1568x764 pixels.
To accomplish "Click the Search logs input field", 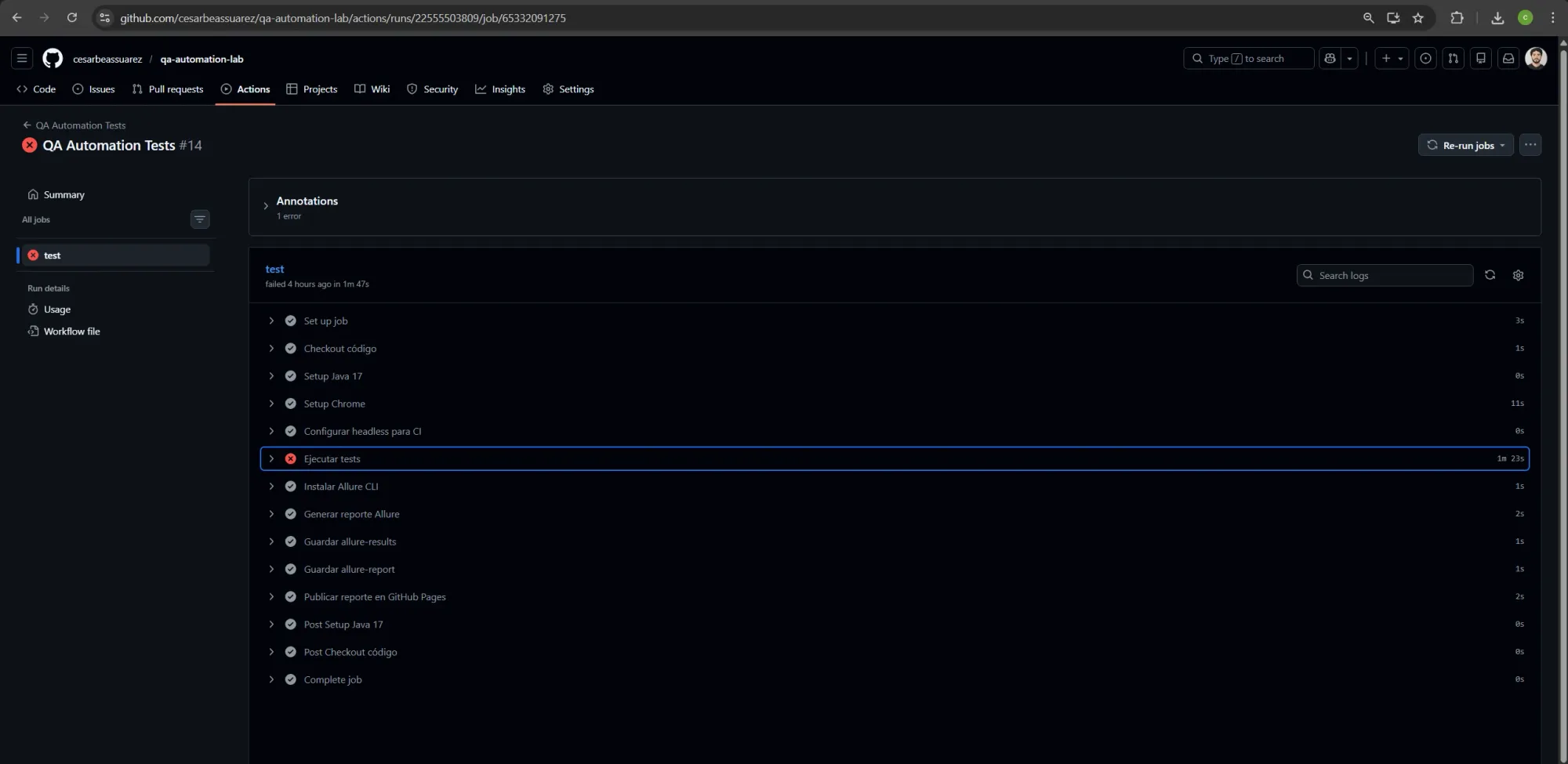I will coord(1385,275).
